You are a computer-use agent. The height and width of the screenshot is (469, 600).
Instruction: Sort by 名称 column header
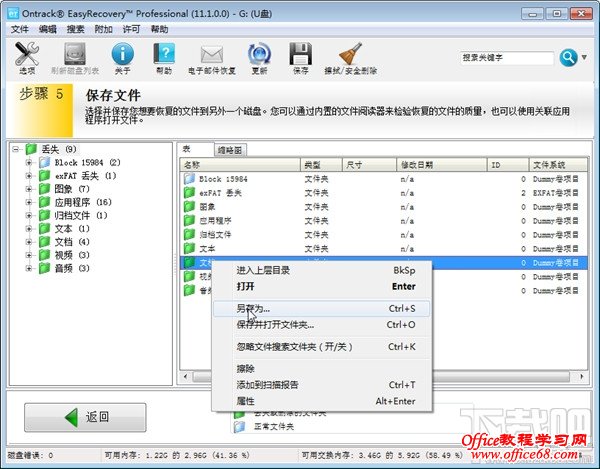(x=240, y=165)
